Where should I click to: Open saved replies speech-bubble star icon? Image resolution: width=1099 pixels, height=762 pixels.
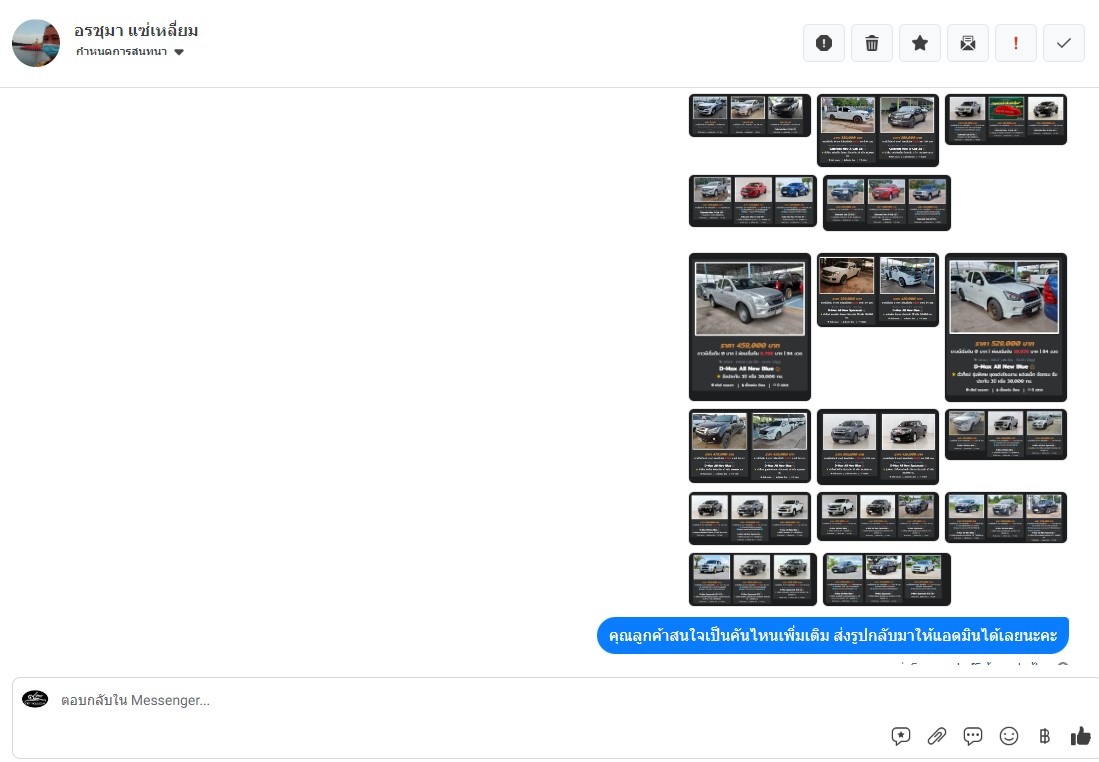[901, 735]
